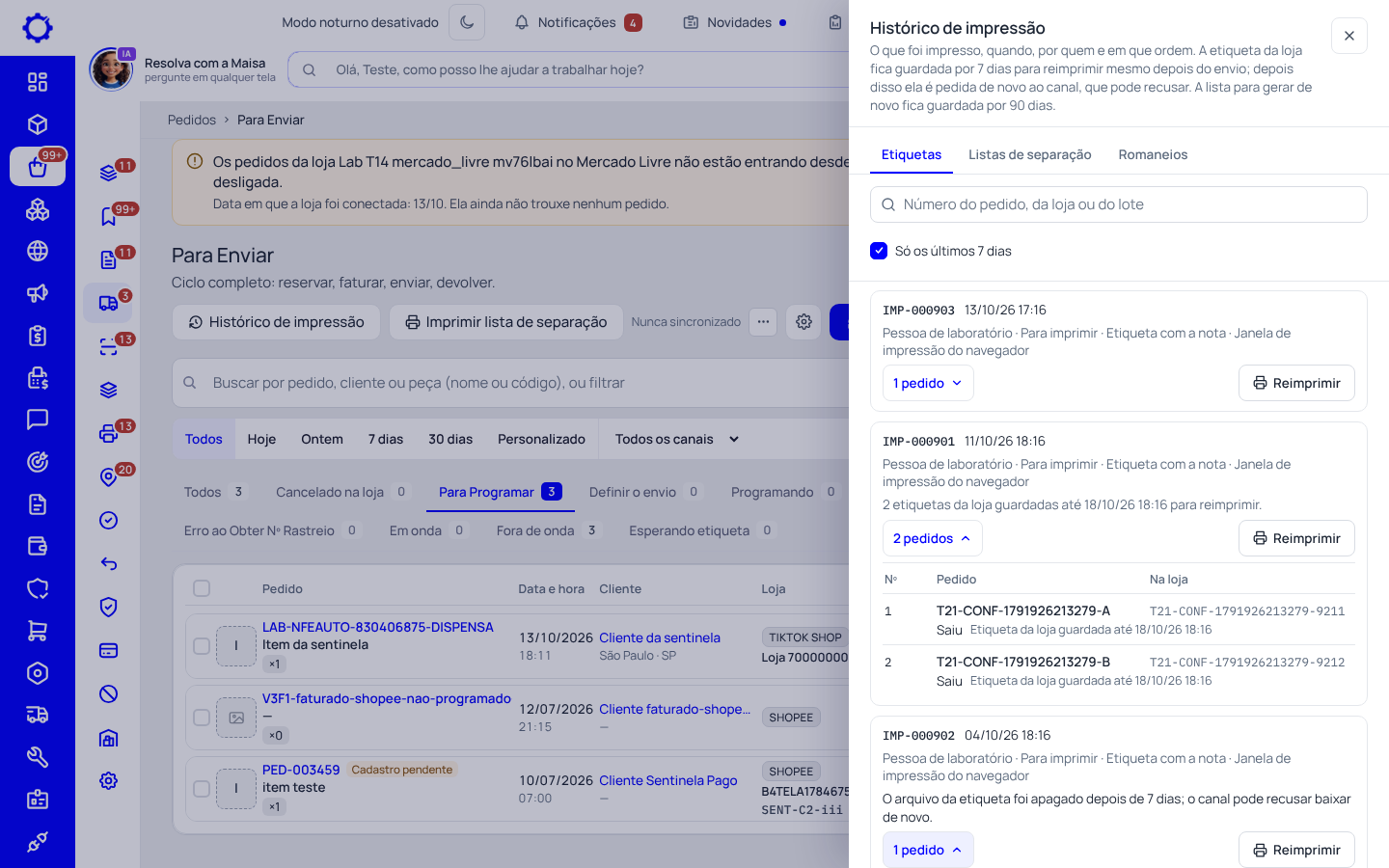The image size is (1389, 868).
Task: Open the products cube icon in sidebar
Action: tap(38, 124)
